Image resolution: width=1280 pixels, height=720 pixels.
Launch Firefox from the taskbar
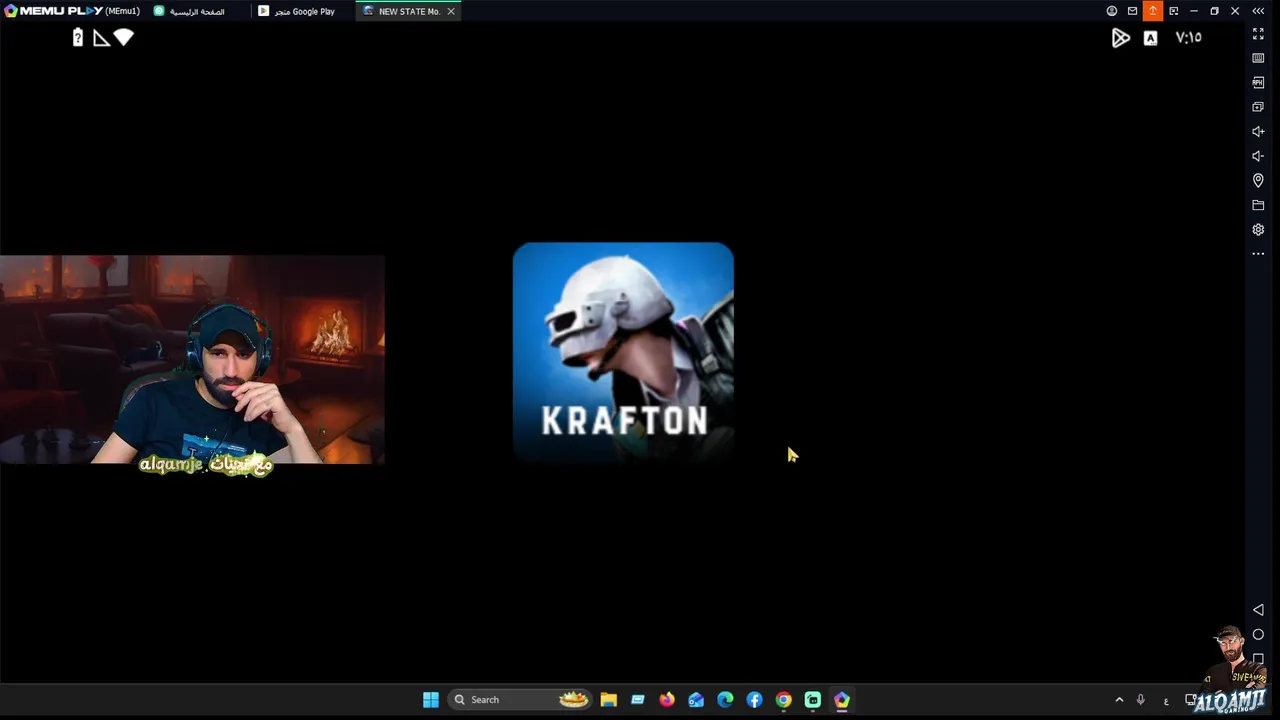(x=667, y=700)
